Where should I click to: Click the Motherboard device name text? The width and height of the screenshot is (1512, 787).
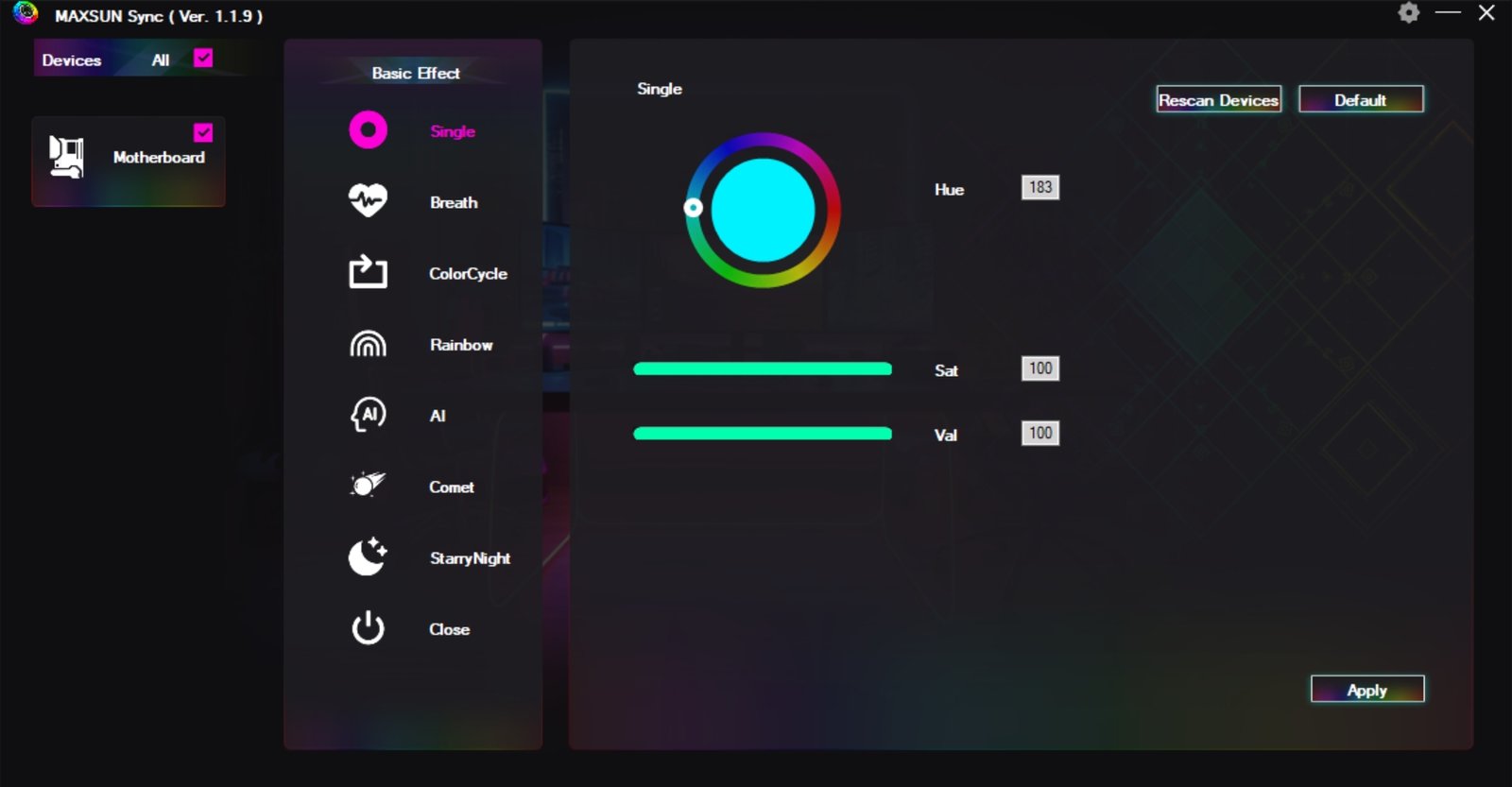point(159,158)
